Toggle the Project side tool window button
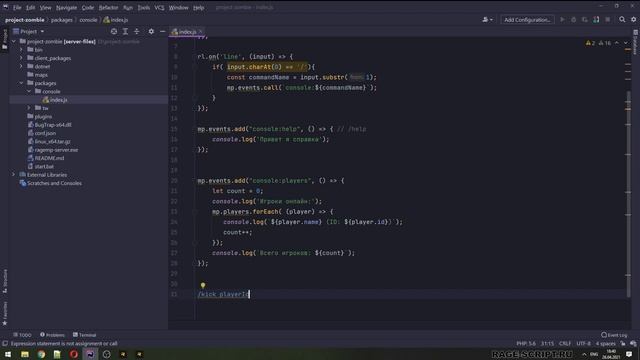The image size is (640, 360). click(x=5, y=39)
